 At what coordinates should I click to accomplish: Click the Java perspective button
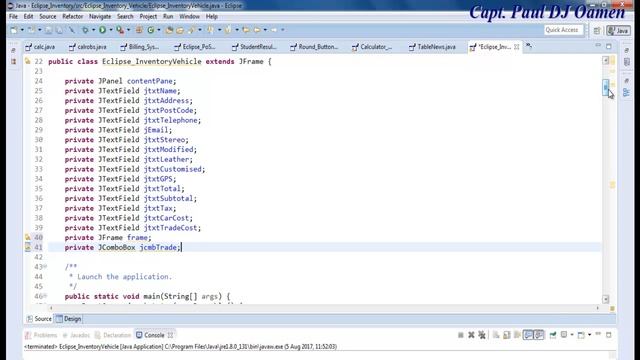pos(618,31)
